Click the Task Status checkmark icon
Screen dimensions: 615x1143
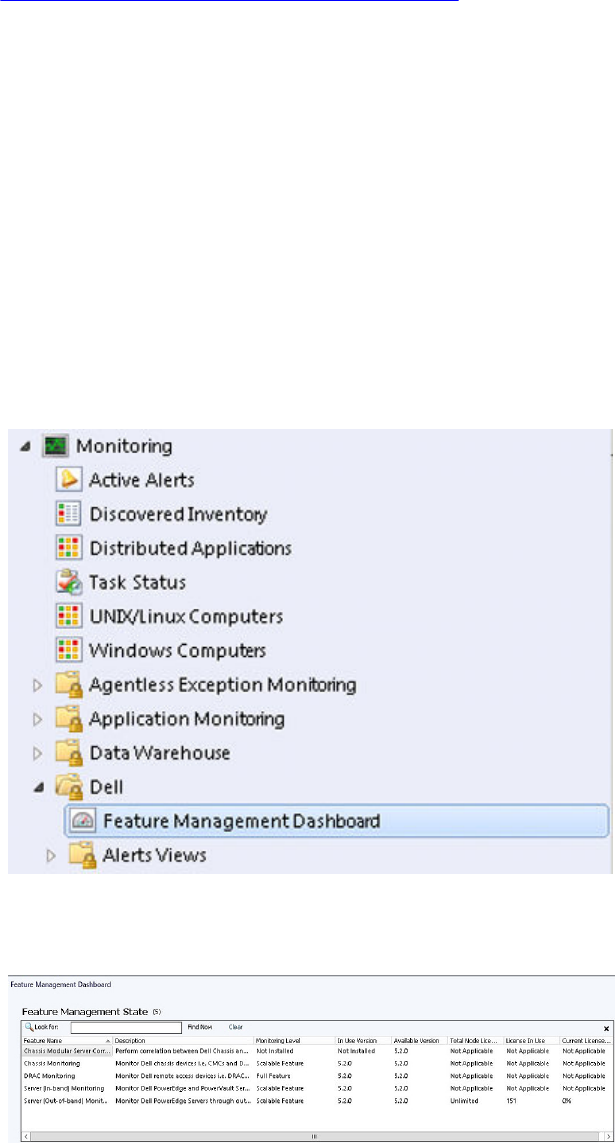coord(68,582)
